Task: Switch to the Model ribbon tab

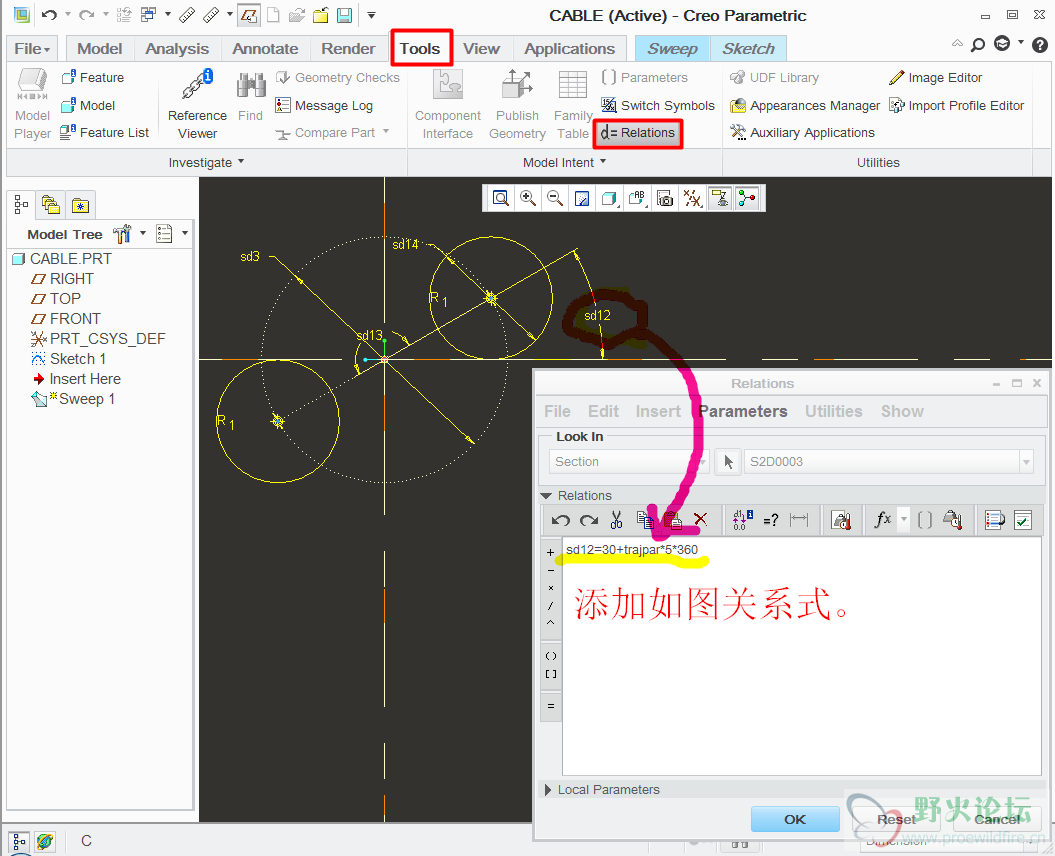Action: pyautogui.click(x=100, y=48)
